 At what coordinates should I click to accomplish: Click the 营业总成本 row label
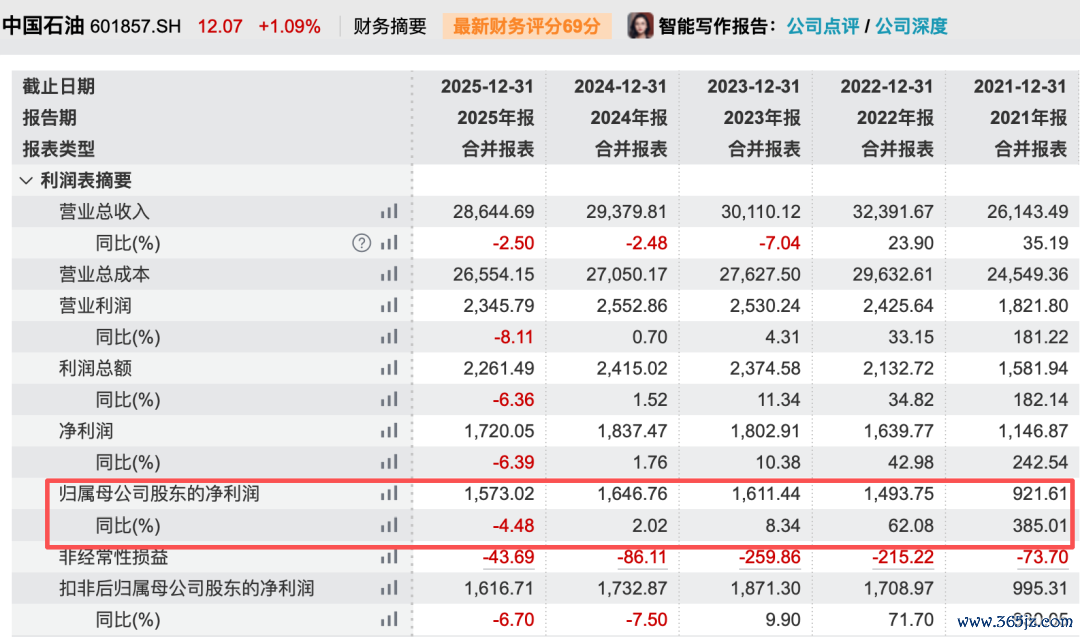[104, 274]
